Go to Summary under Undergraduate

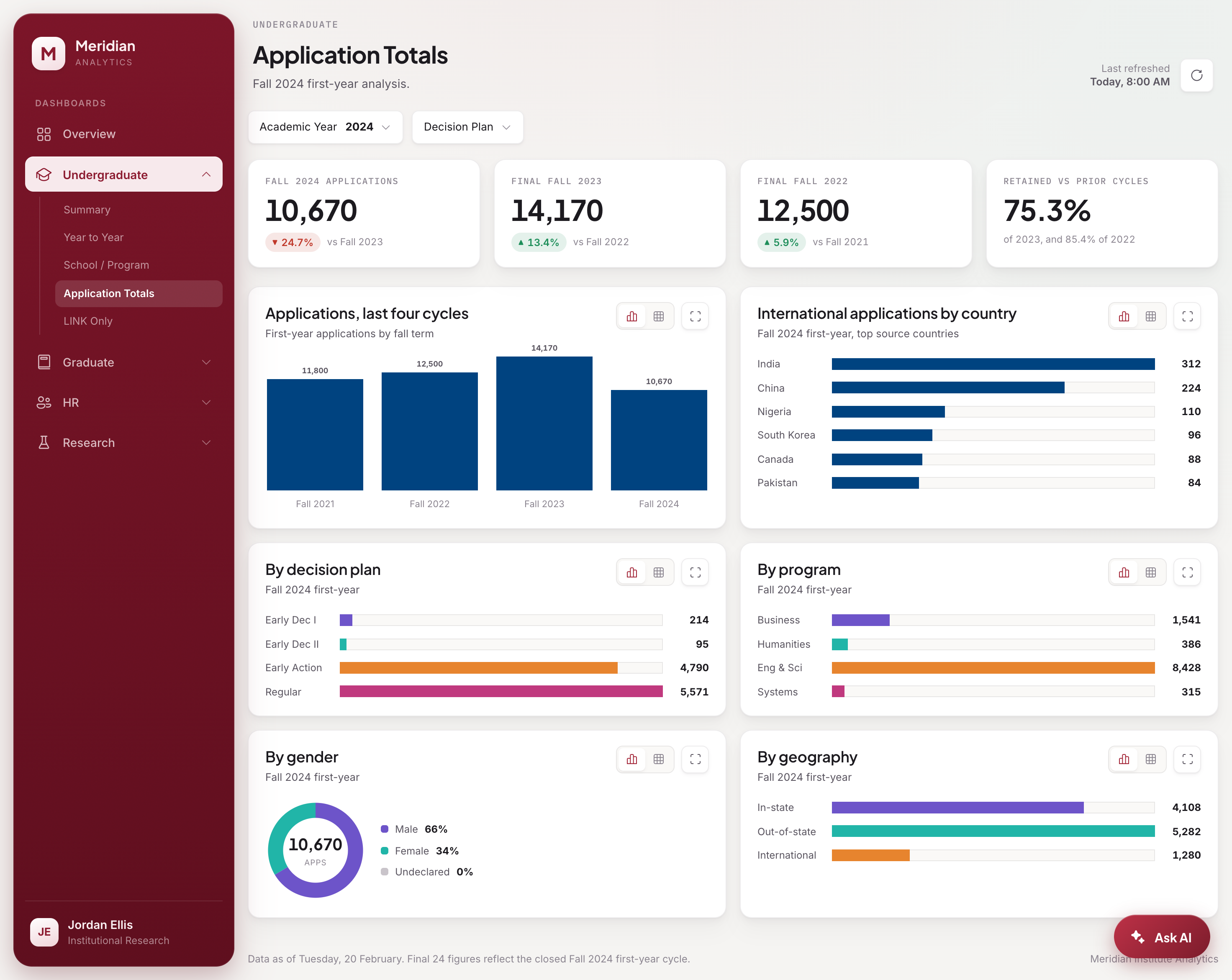tap(139, 210)
